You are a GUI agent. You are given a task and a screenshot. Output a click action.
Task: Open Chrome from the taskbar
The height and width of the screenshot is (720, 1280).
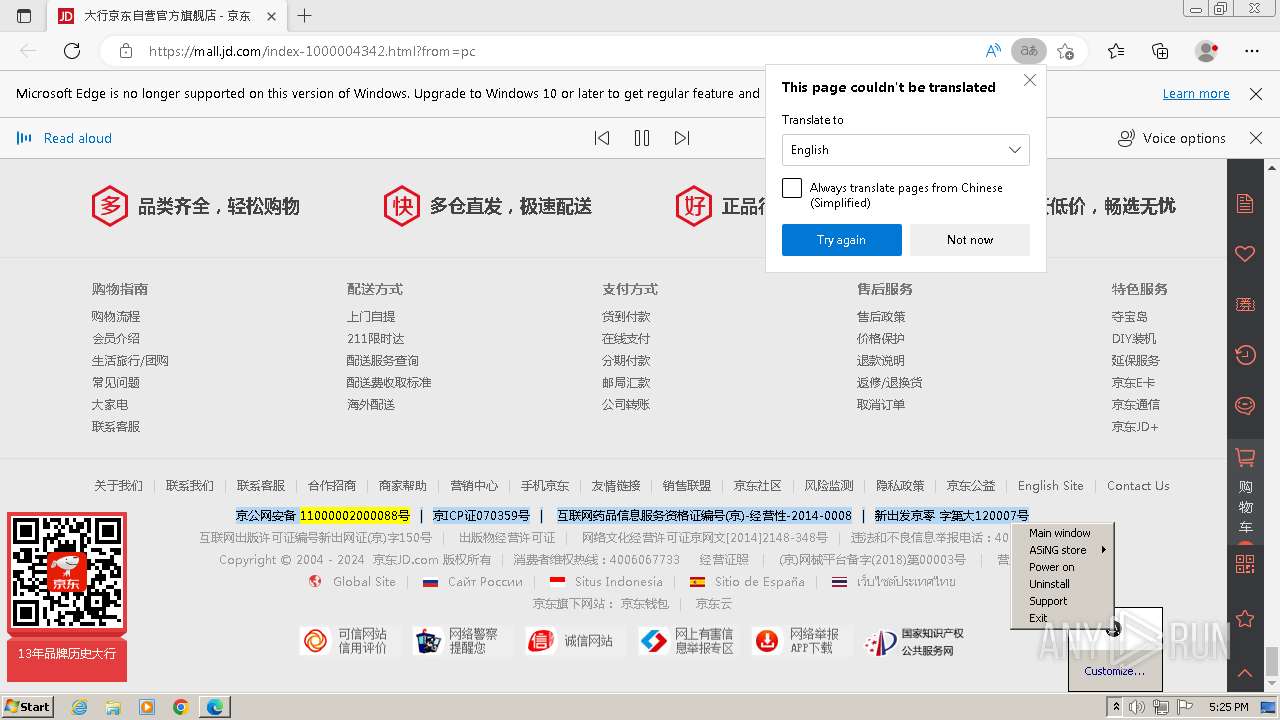(x=180, y=707)
